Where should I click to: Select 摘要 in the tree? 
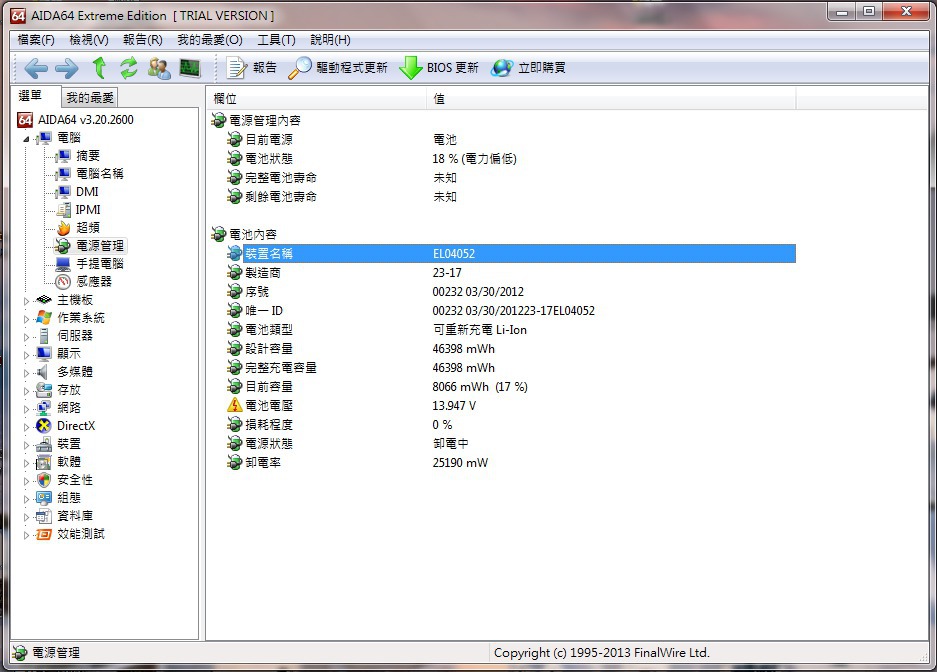88,156
